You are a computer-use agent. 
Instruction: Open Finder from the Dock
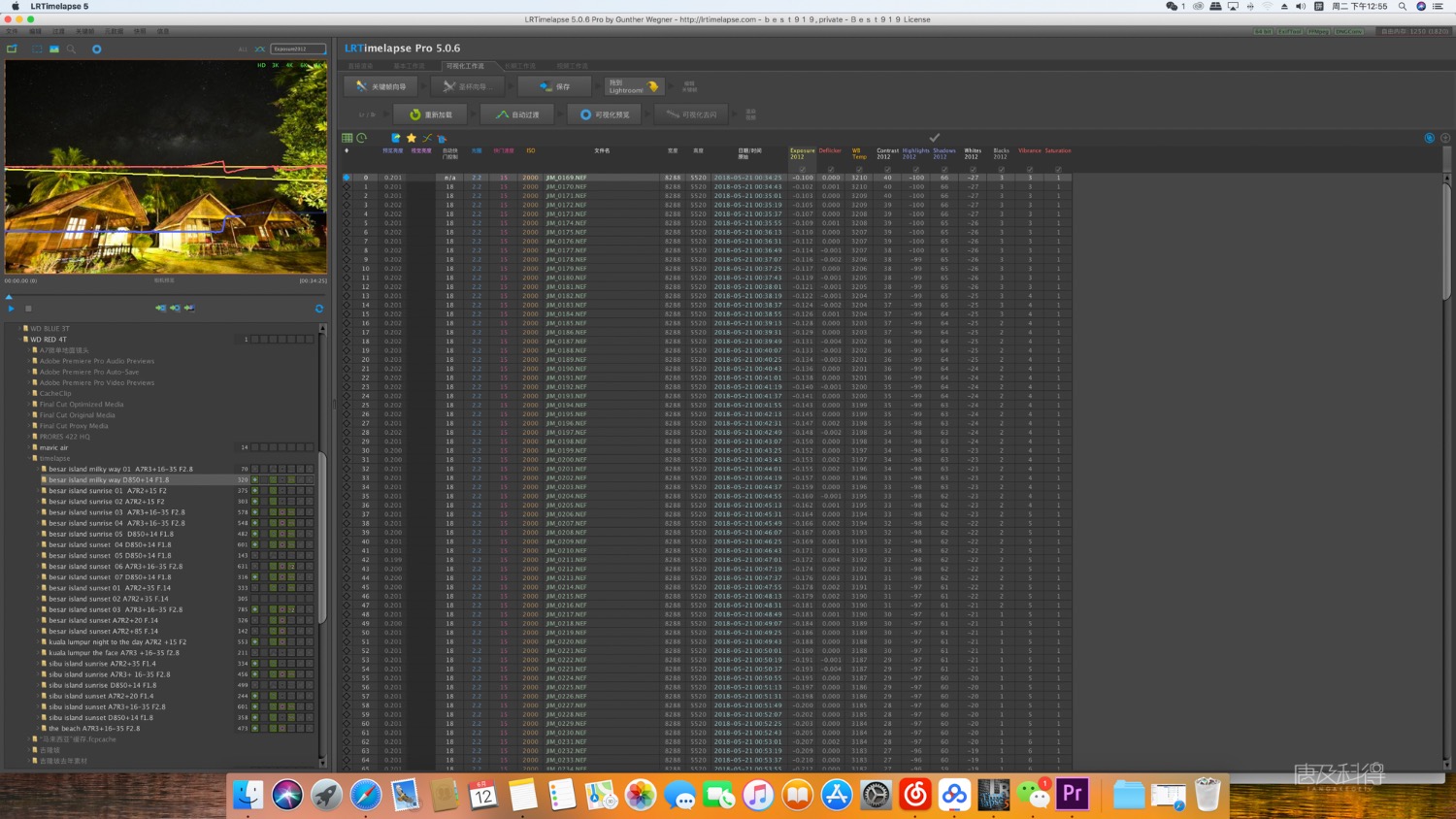coord(248,794)
